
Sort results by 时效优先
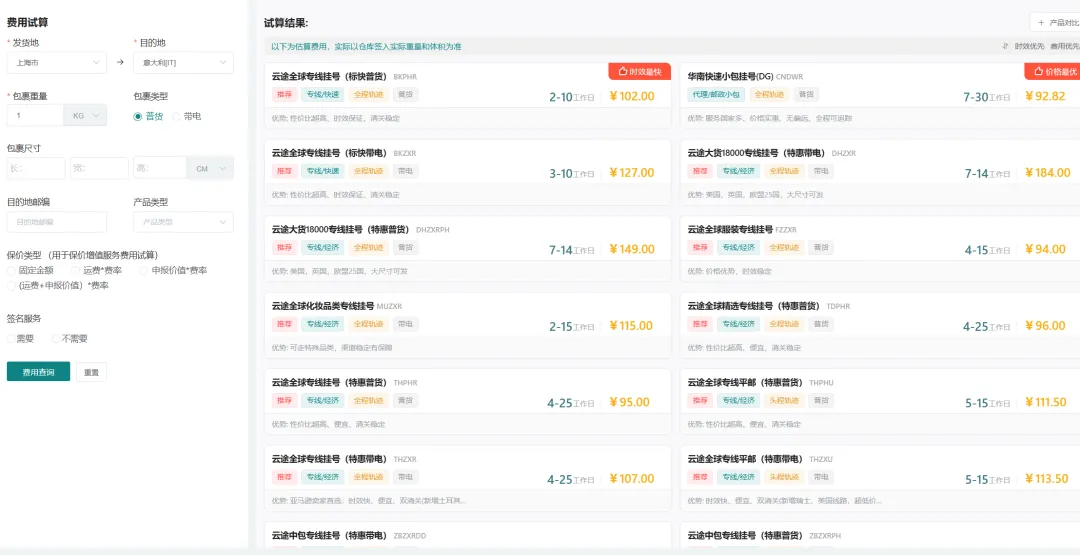[1029, 46]
